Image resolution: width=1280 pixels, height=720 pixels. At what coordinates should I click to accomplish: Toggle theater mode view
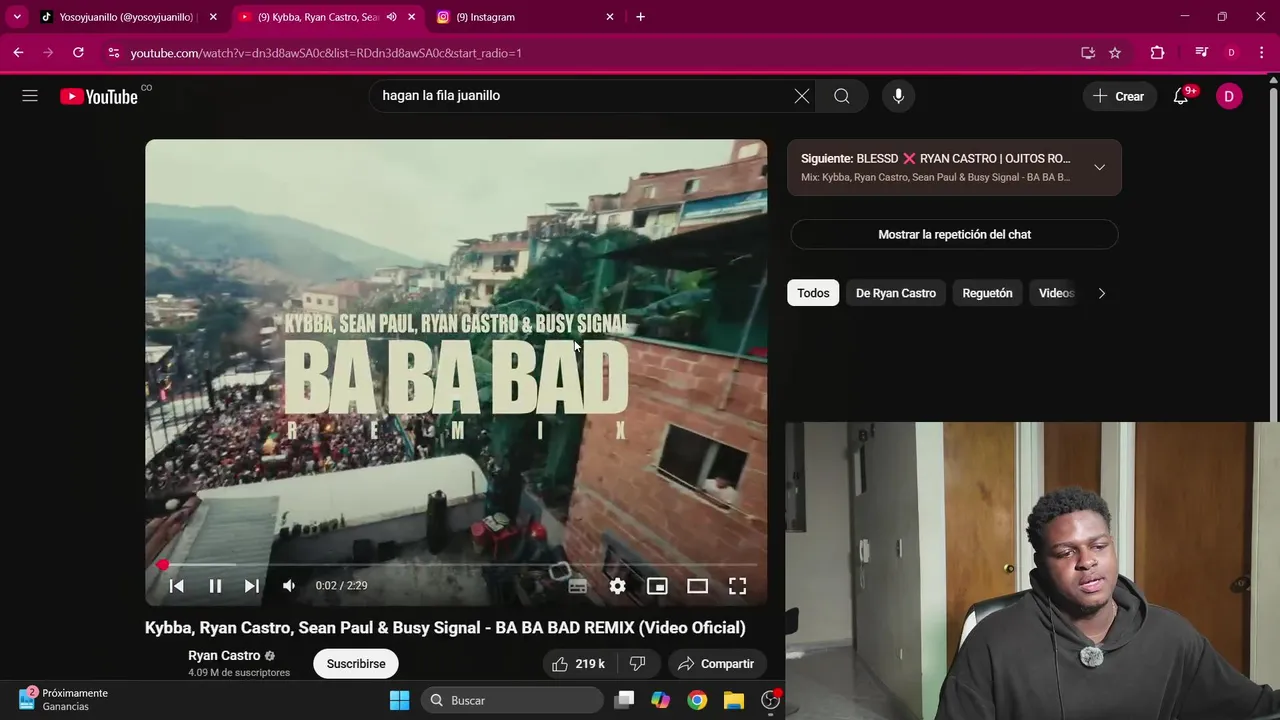pos(697,586)
